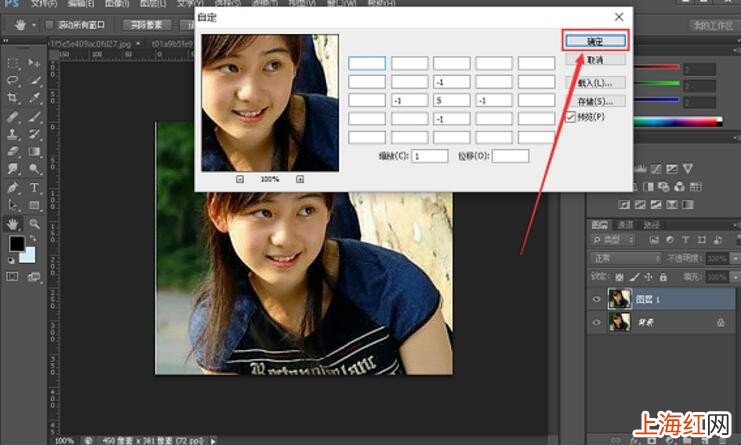The image size is (741, 445).
Task: Click the Scale (缩放) input field
Action: [x=430, y=156]
